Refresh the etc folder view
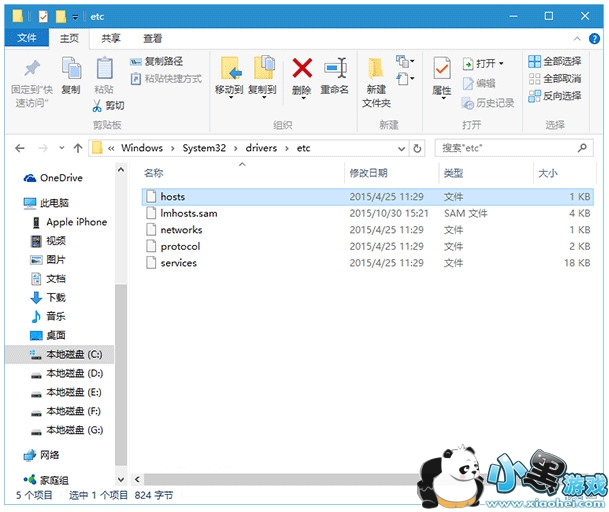This screenshot has height=512, width=609. tap(417, 148)
